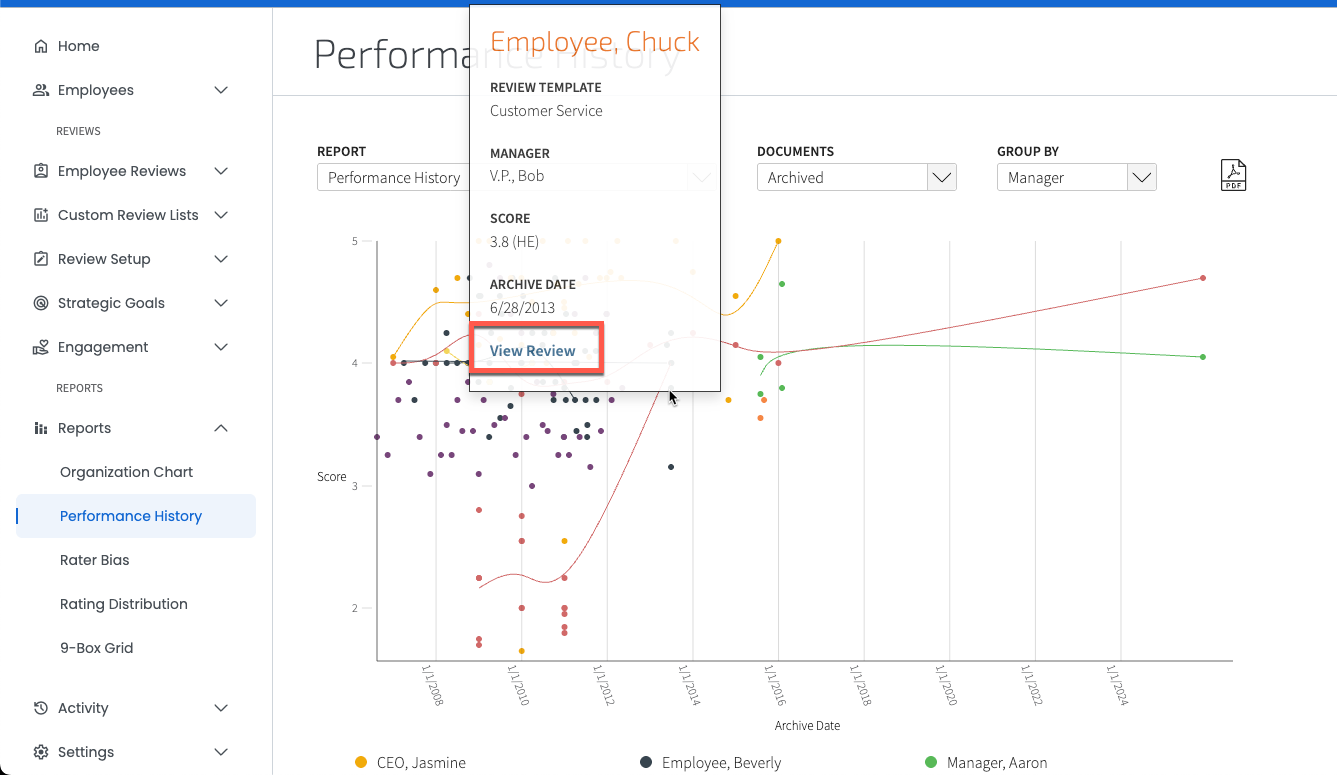Open the Group By dropdown showing Manager
This screenshot has height=775, width=1337.
click(x=1077, y=178)
